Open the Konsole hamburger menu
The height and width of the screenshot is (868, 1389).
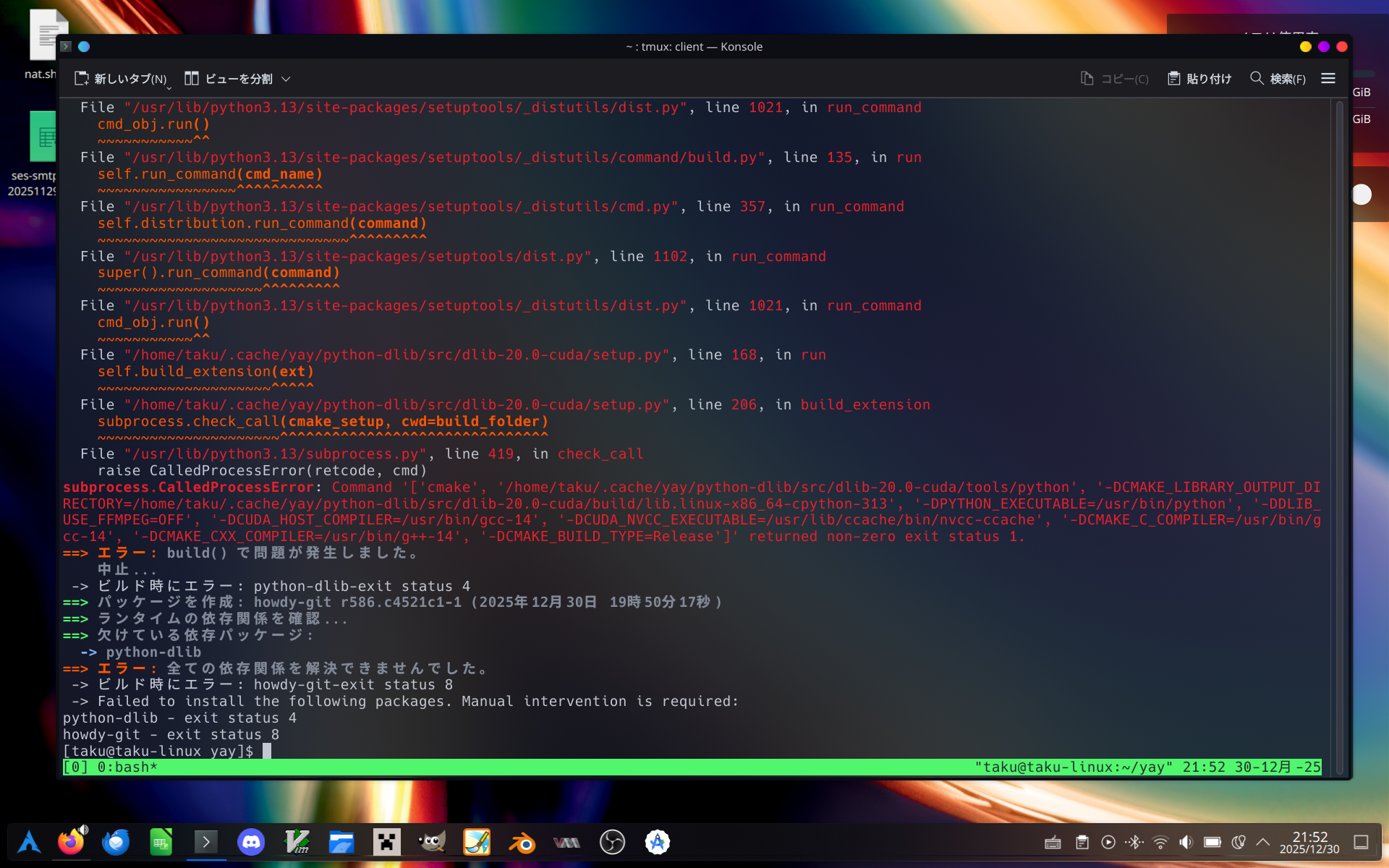1328,79
